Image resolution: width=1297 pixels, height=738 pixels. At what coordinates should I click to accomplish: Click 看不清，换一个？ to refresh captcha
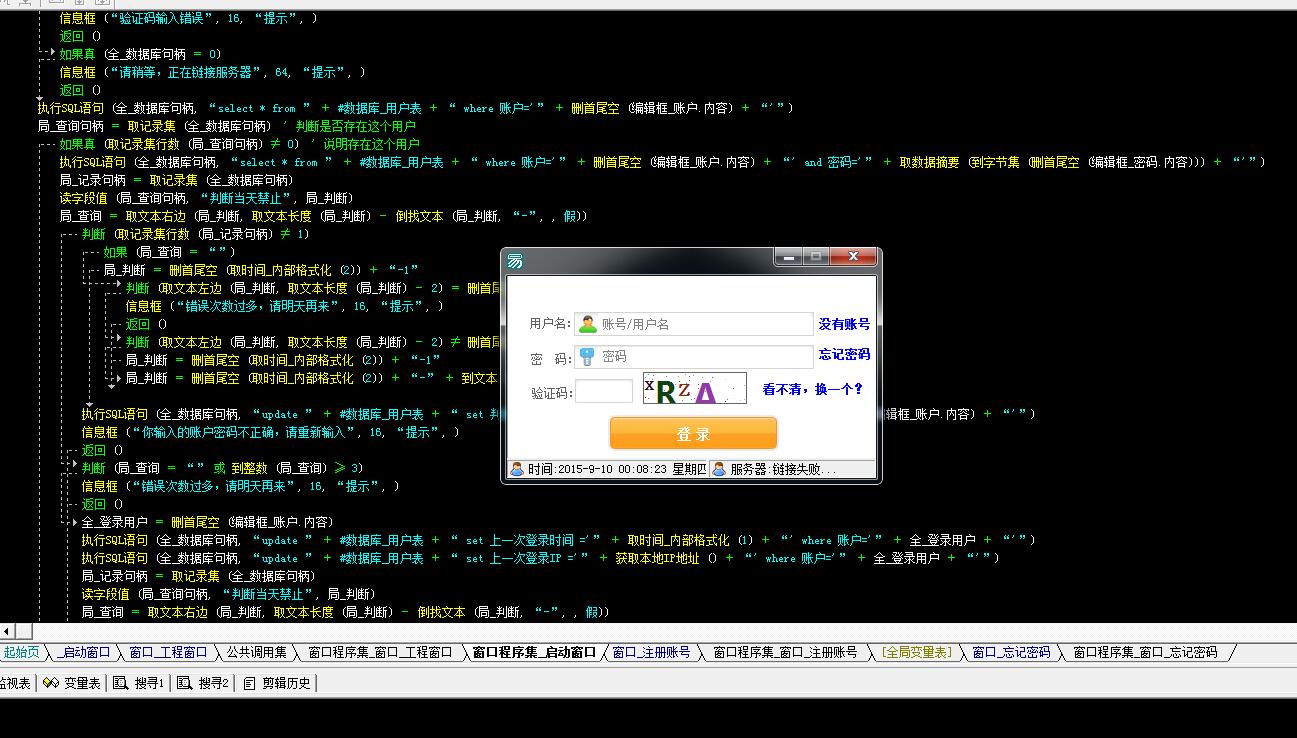(812, 389)
